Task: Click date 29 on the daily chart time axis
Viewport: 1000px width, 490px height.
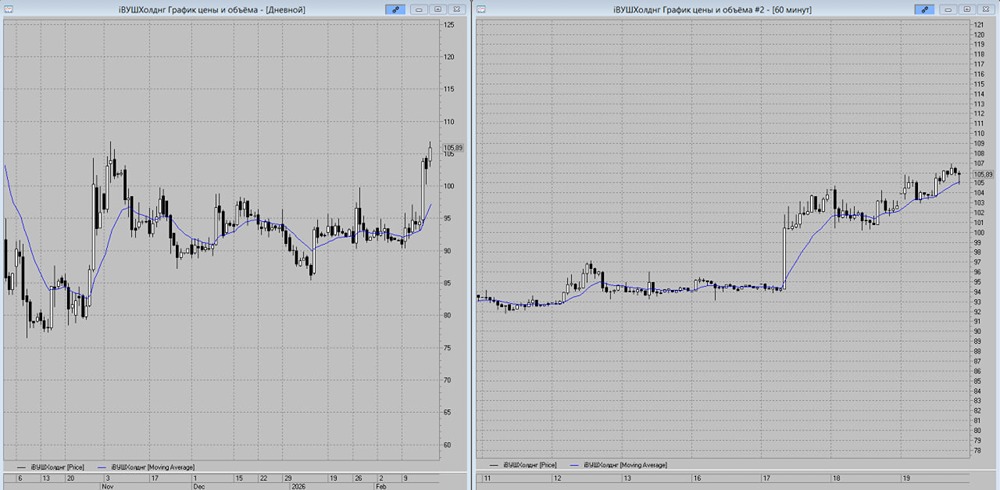Action: click(x=288, y=478)
